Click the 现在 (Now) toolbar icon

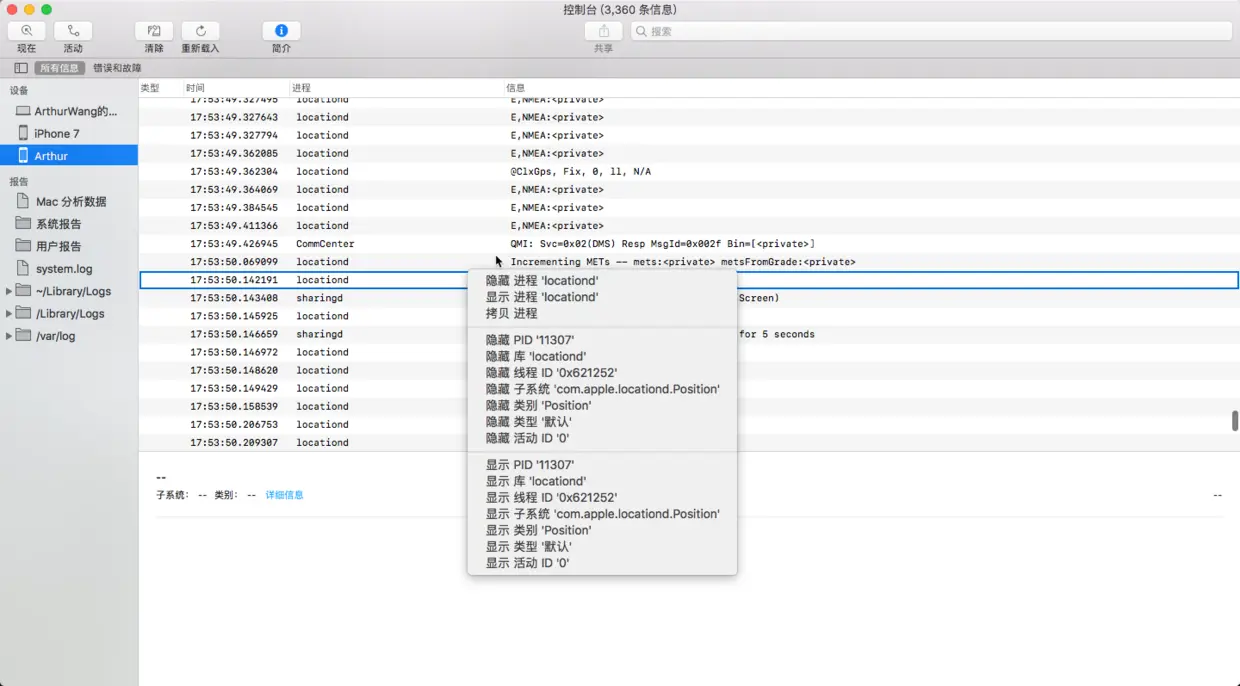pos(27,31)
